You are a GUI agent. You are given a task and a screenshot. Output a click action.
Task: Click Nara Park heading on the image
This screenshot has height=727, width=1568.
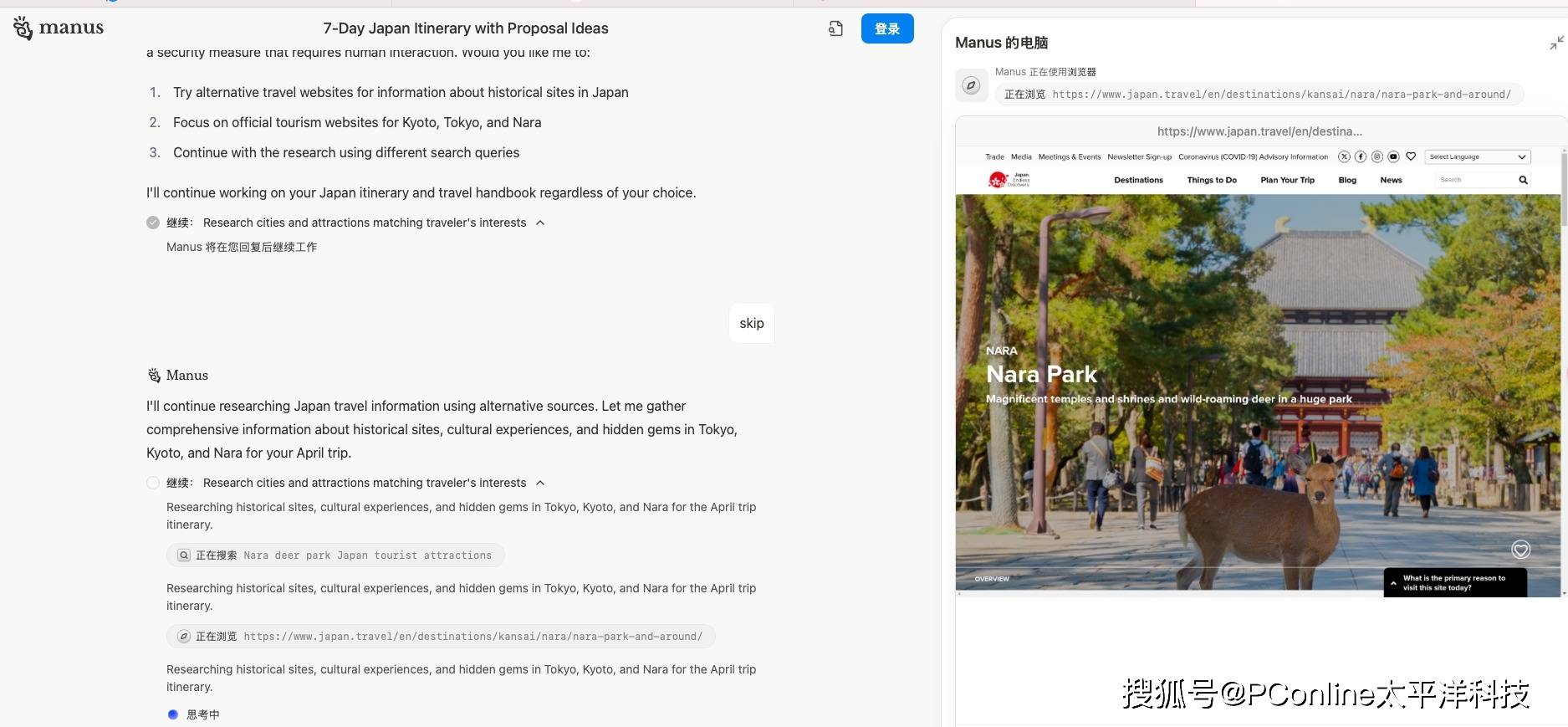tap(1041, 374)
